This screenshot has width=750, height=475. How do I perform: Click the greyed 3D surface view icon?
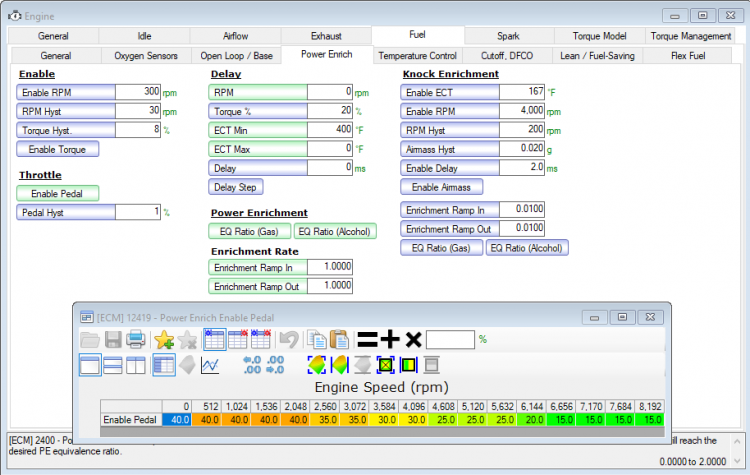[188, 365]
